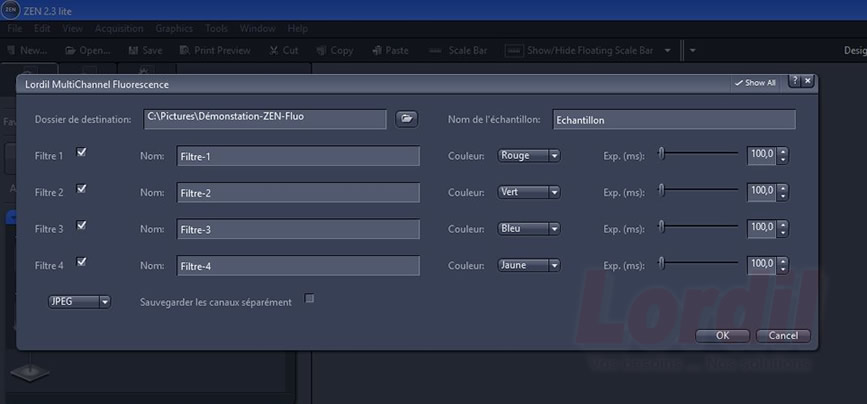Viewport: 867px width, 404px height.
Task: Open the Help menu
Action: tap(297, 28)
